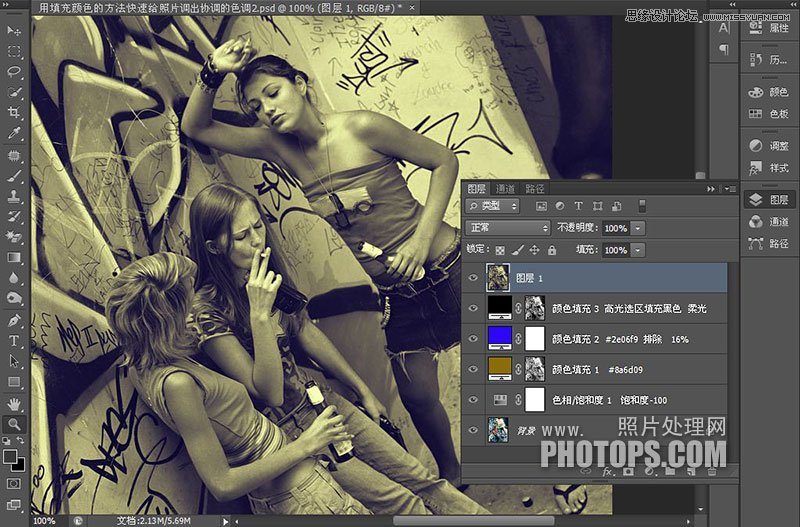Image resolution: width=800 pixels, height=527 pixels.
Task: Select the Rectangular Marquee tool
Action: [14, 52]
